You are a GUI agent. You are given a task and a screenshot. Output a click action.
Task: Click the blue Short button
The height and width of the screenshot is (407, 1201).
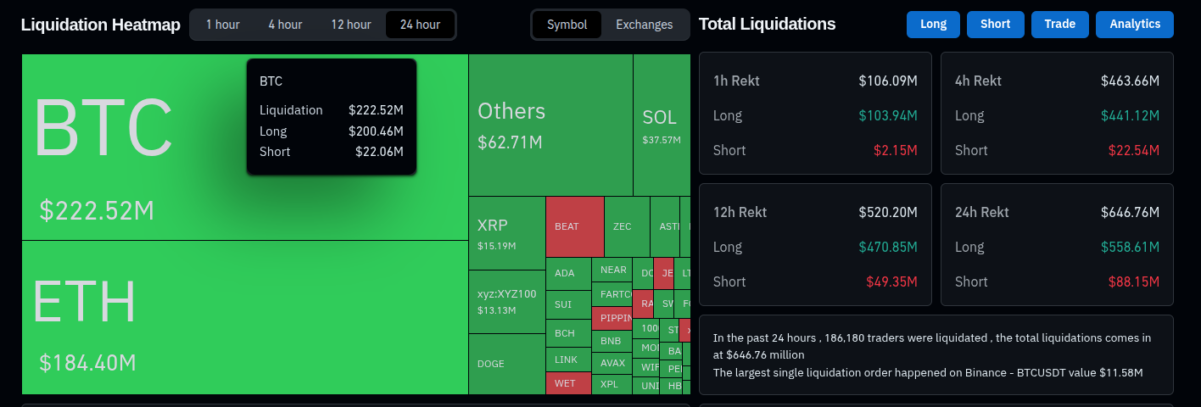[995, 24]
